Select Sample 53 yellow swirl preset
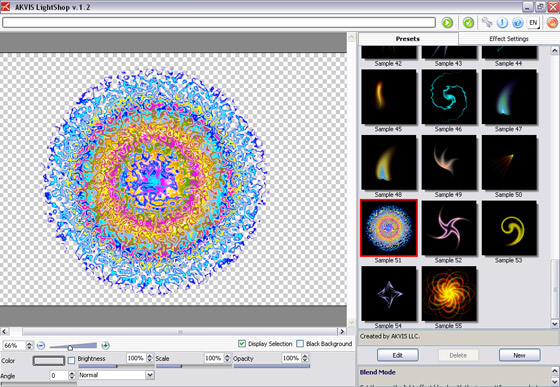 point(509,228)
